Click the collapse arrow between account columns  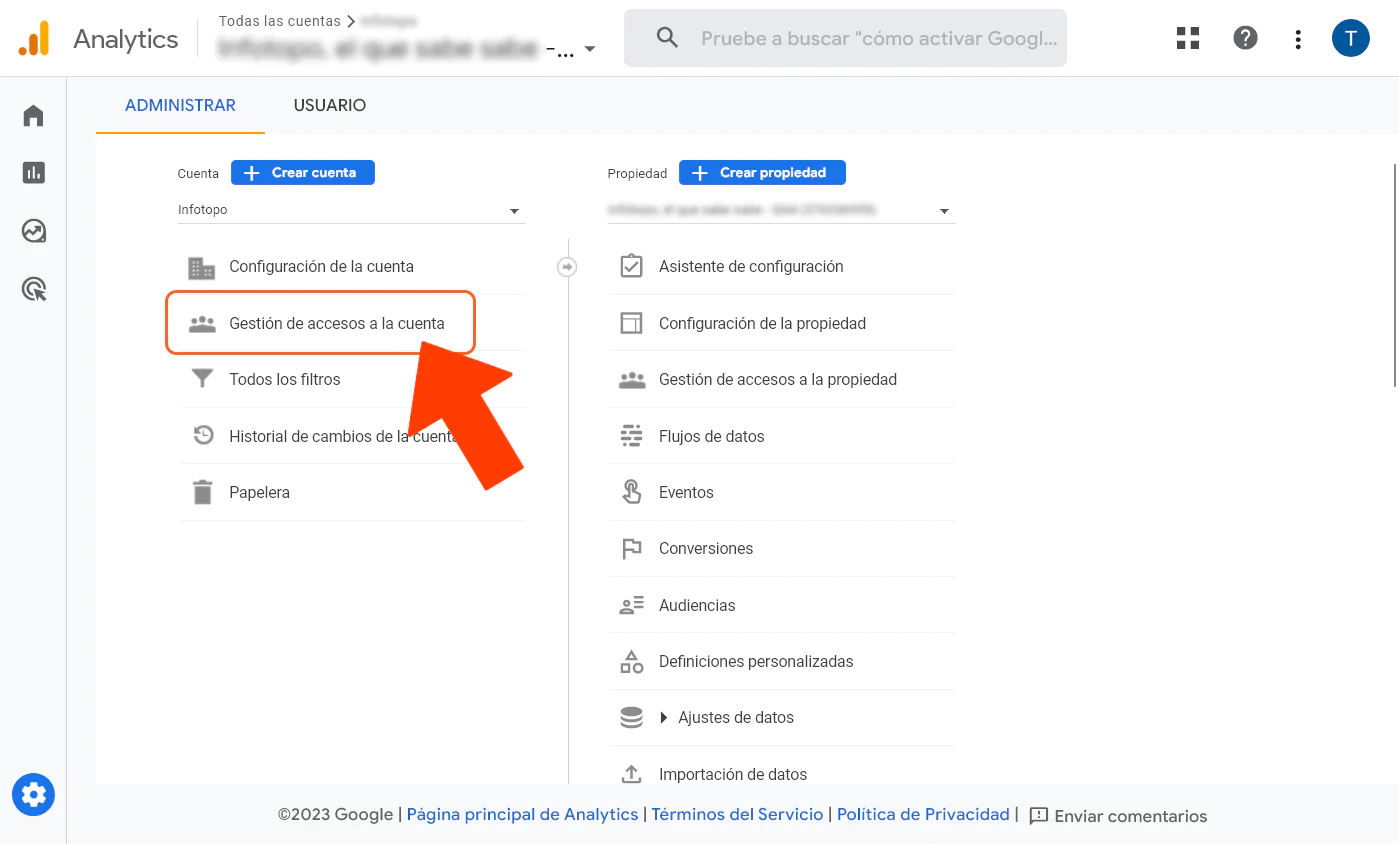point(567,266)
